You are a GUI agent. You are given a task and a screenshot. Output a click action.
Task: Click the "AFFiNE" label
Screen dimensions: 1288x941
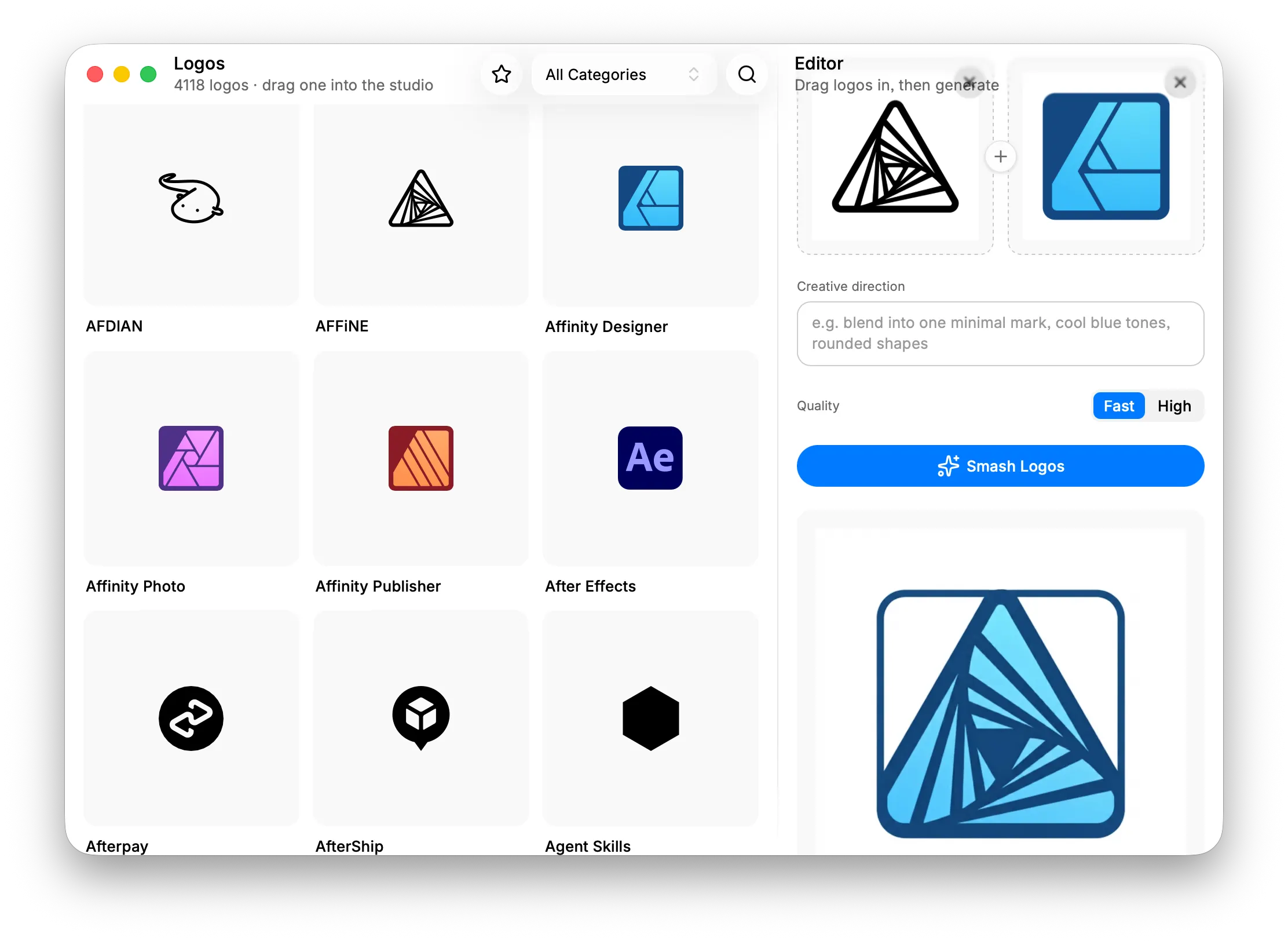pos(342,326)
